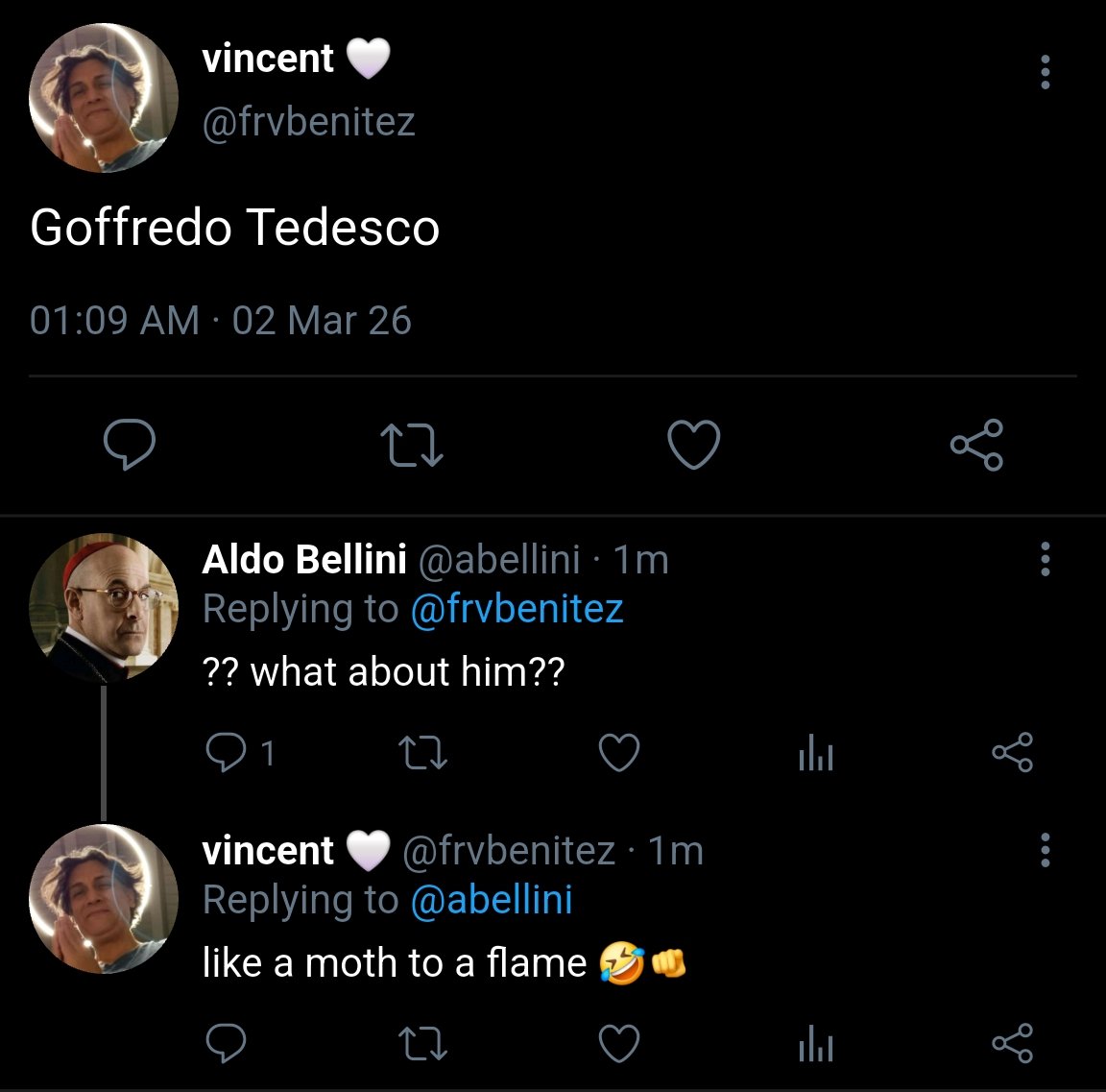Open more options for the main tweet
The image size is (1106, 1092).
tap(1046, 72)
